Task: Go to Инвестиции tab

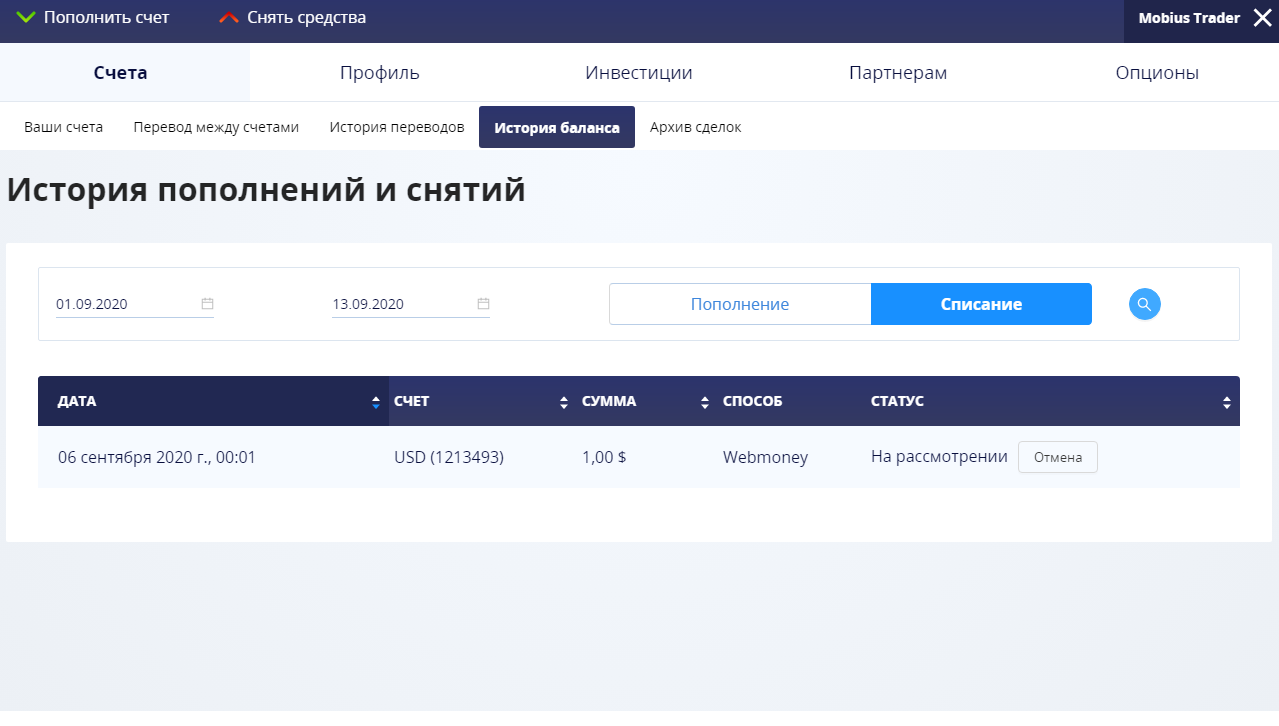Action: [638, 73]
